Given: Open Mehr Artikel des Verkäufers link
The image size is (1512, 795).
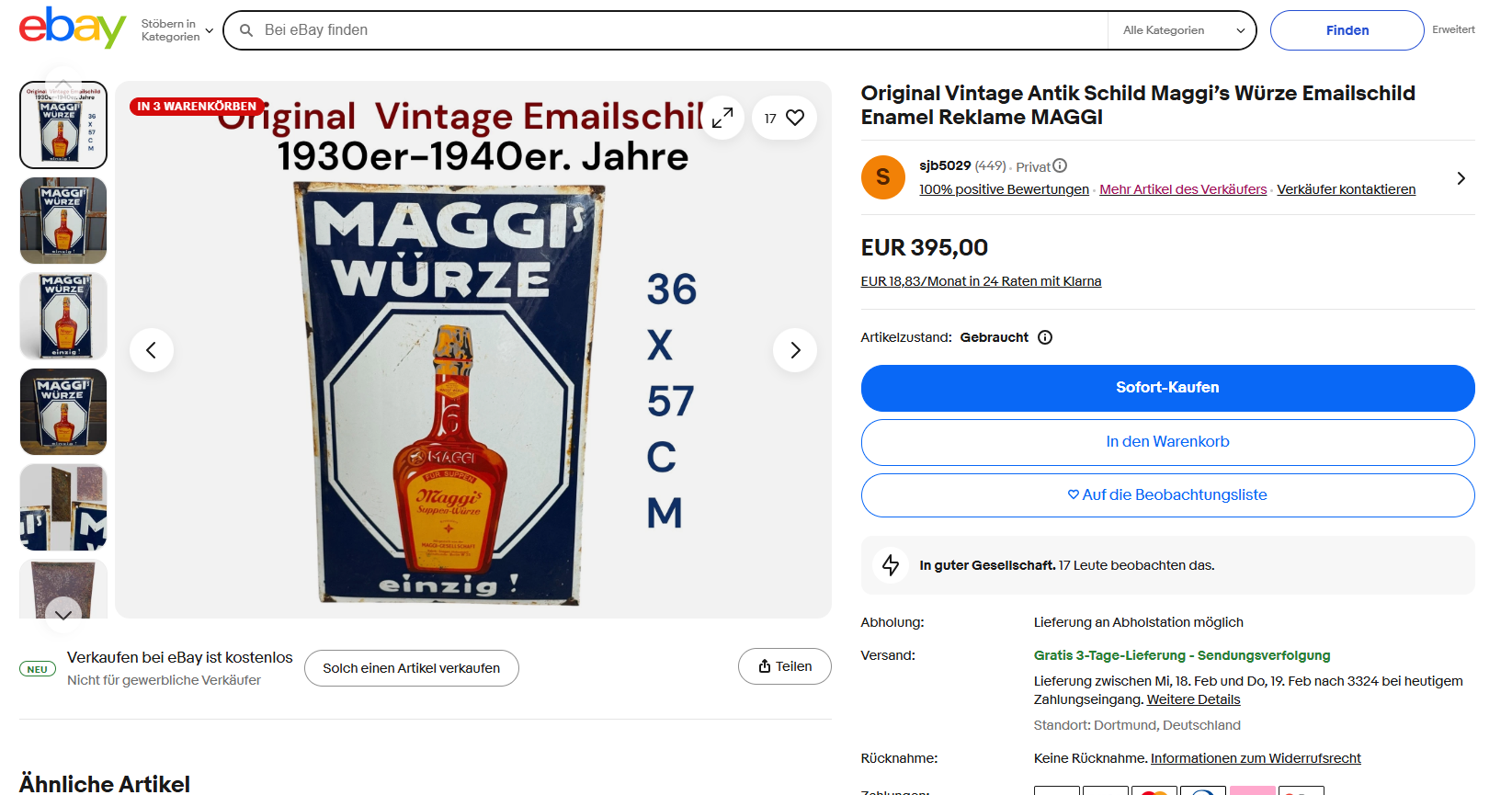Looking at the screenshot, I should [1183, 189].
